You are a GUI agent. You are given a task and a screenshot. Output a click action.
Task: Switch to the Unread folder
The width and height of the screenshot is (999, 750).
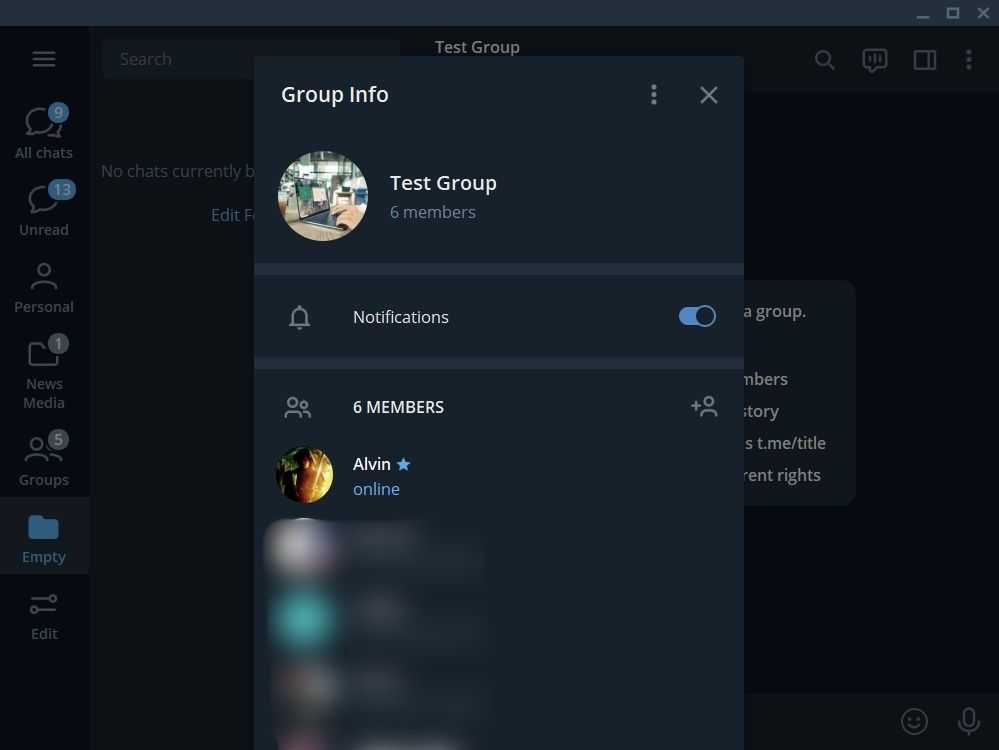coord(44,210)
